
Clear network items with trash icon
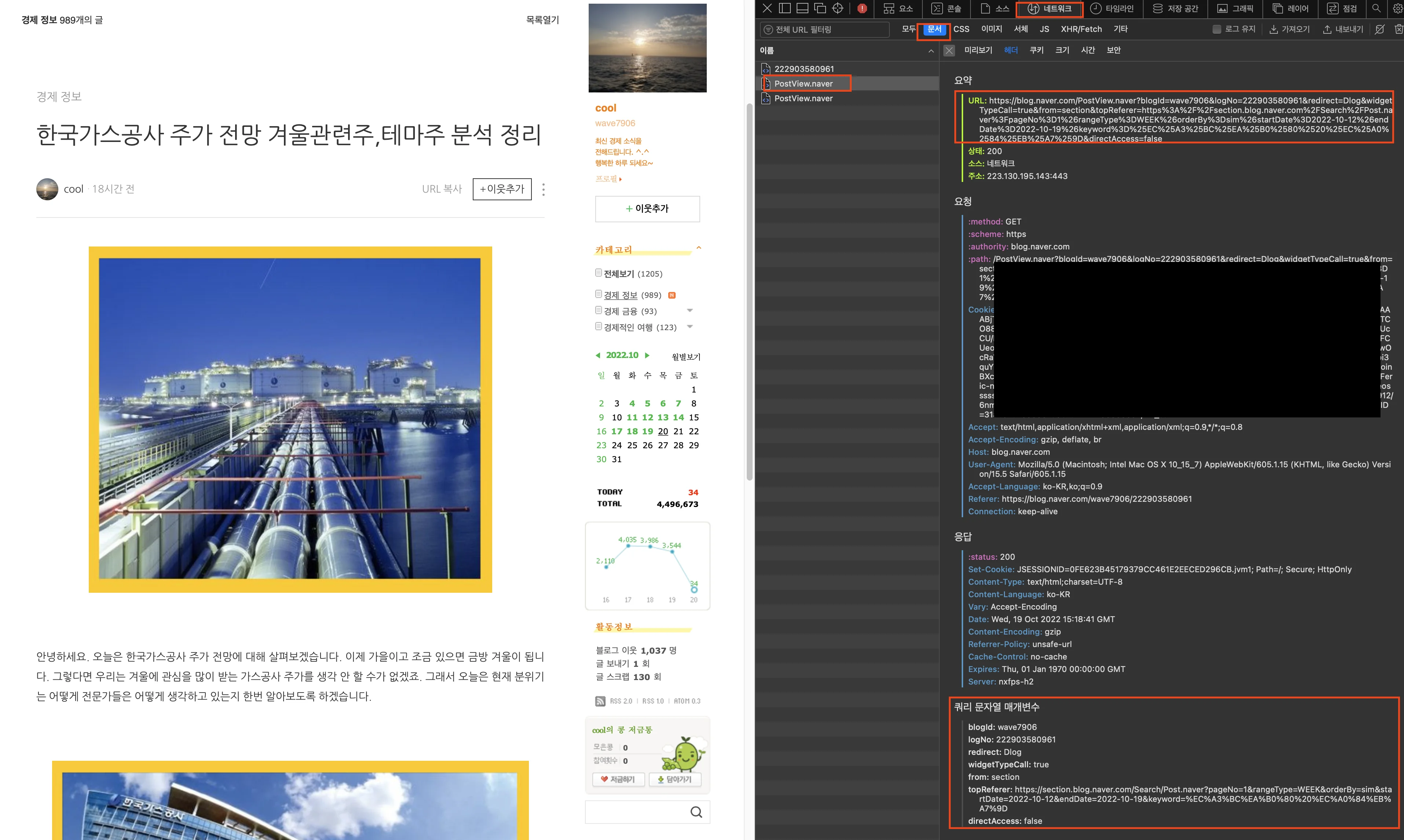(1398, 29)
